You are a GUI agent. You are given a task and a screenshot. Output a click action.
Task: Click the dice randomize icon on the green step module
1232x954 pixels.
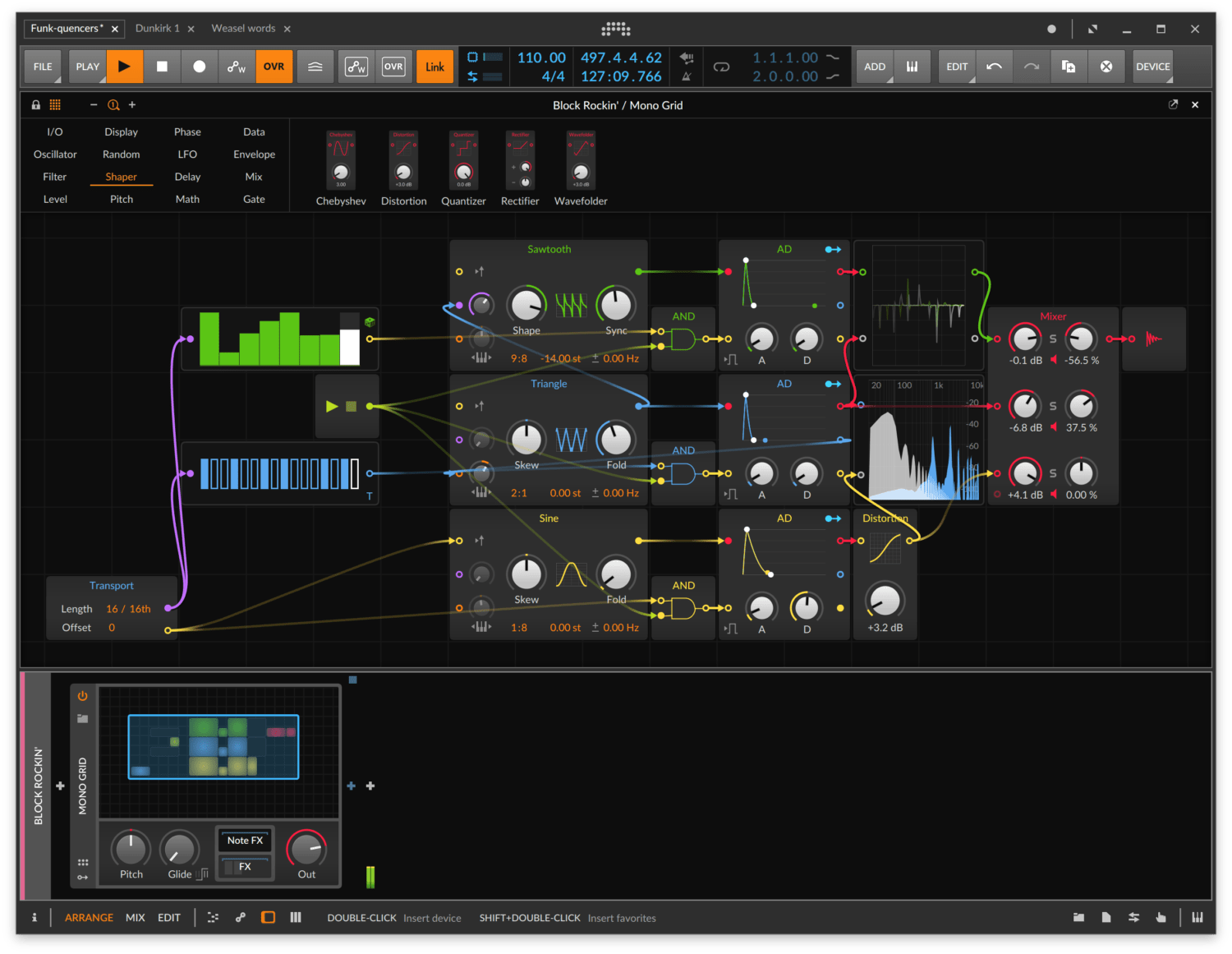coord(371,322)
